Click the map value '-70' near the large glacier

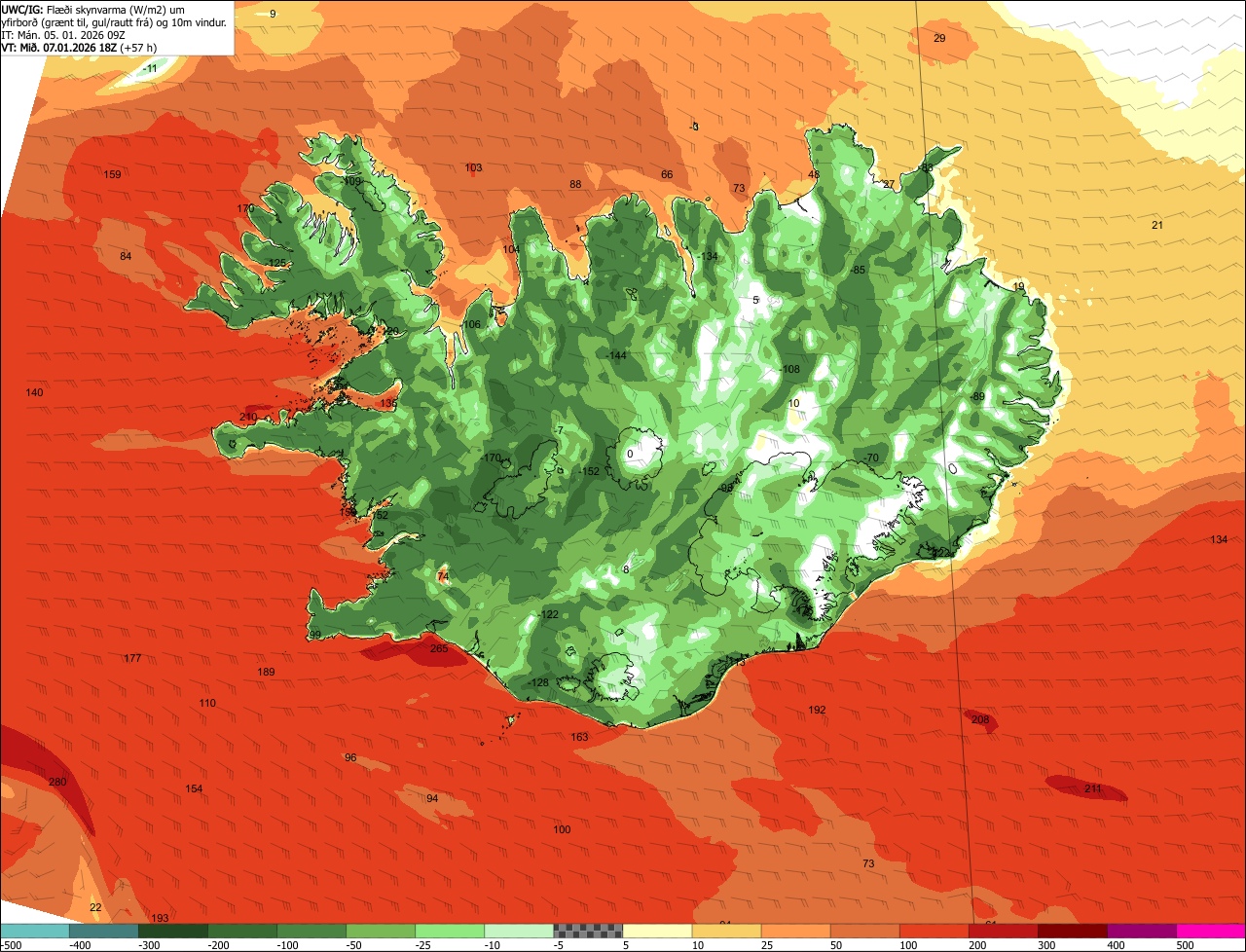tap(870, 458)
